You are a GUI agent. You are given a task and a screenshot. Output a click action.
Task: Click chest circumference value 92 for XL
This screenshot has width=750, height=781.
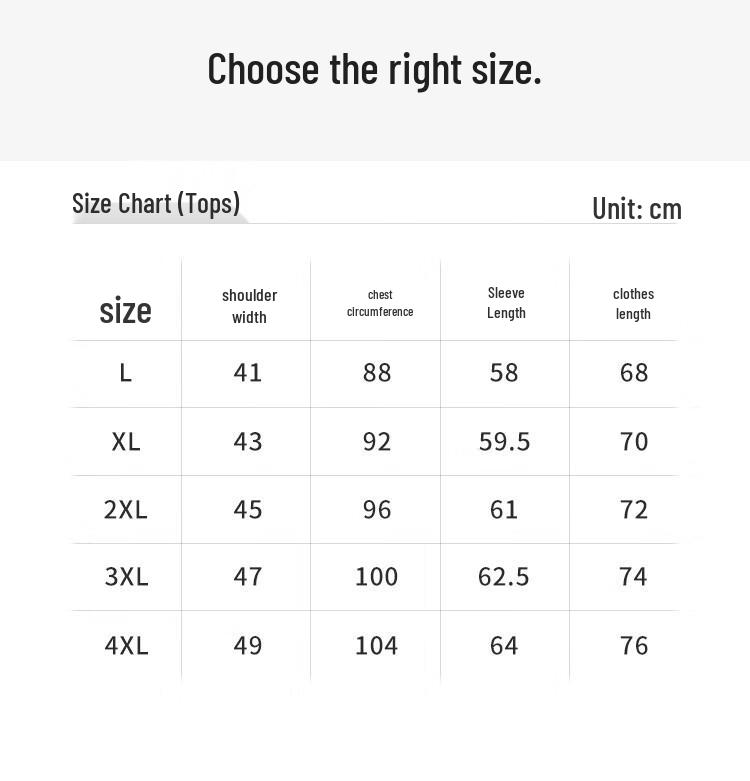point(377,441)
